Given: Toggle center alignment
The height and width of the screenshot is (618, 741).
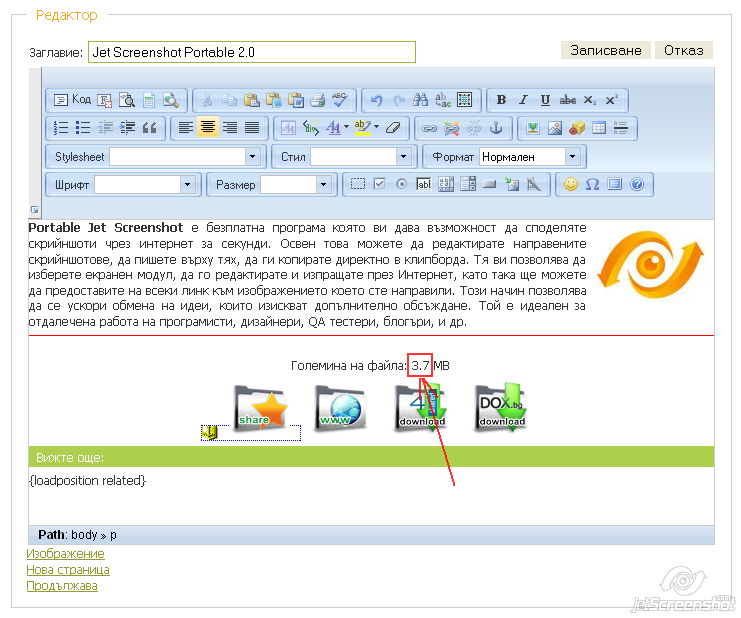Looking at the screenshot, I should click(208, 127).
